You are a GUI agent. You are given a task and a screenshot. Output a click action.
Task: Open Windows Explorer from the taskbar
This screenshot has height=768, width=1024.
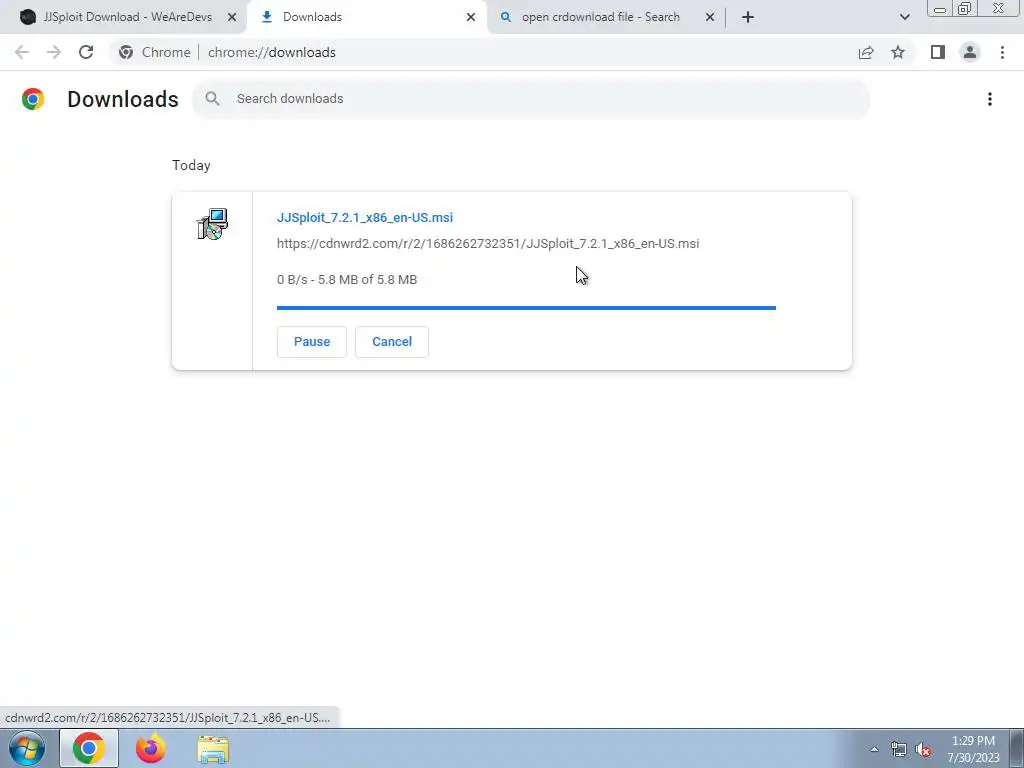coord(213,749)
